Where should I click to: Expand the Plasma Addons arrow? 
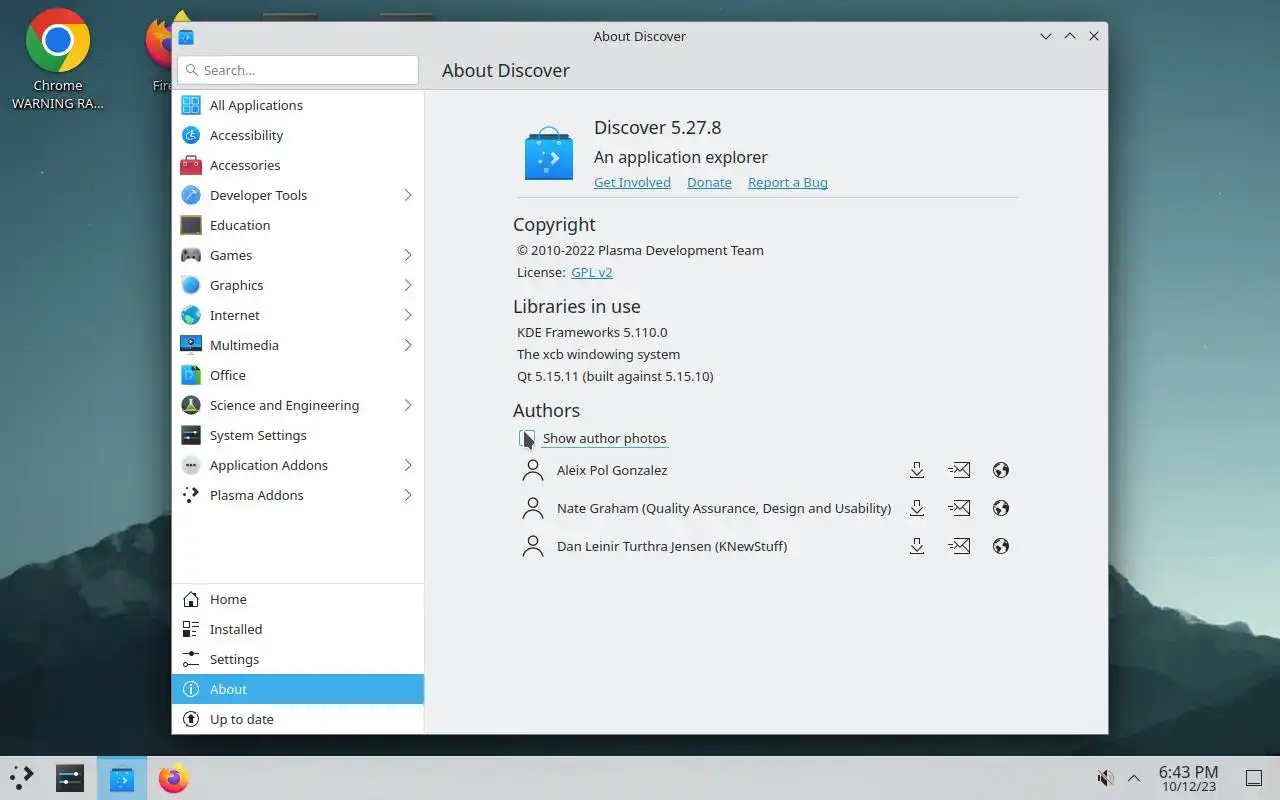click(408, 495)
